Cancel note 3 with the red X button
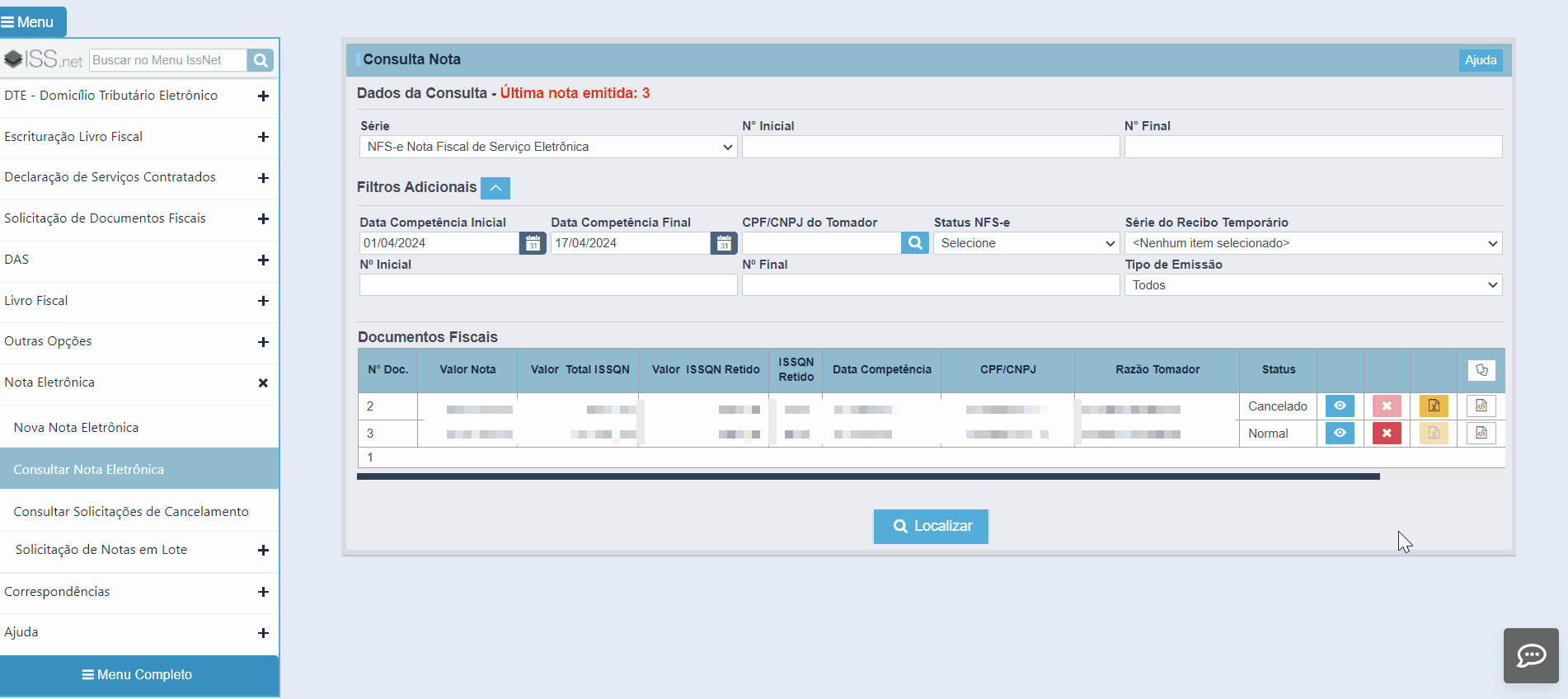 pos(1387,433)
